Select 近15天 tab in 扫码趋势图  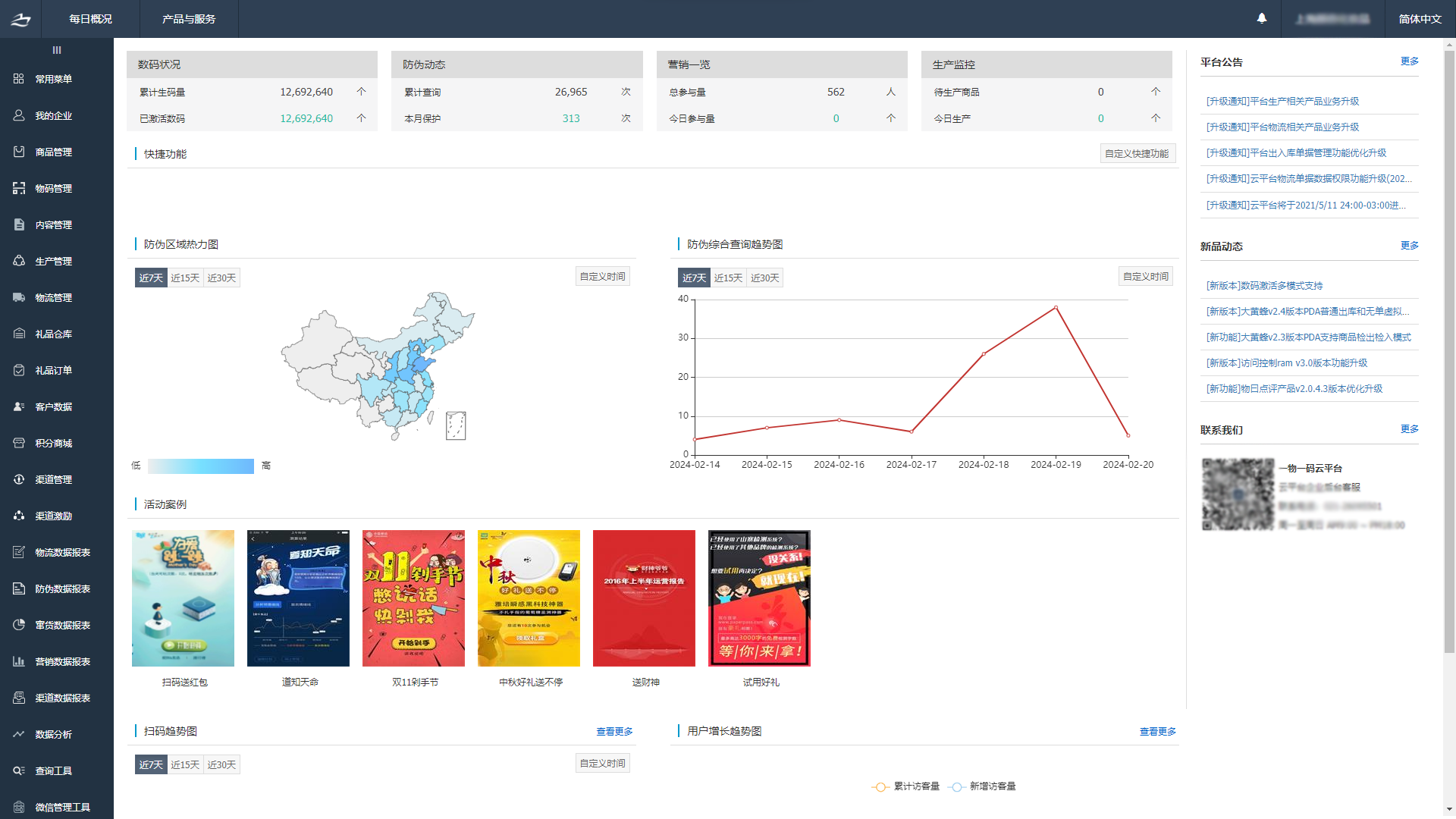tap(185, 765)
